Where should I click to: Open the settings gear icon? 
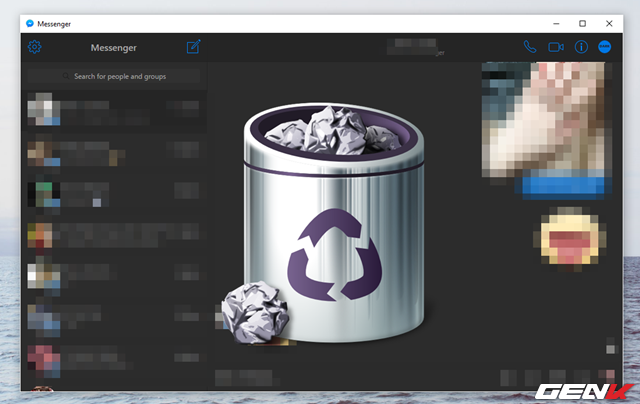(x=34, y=47)
